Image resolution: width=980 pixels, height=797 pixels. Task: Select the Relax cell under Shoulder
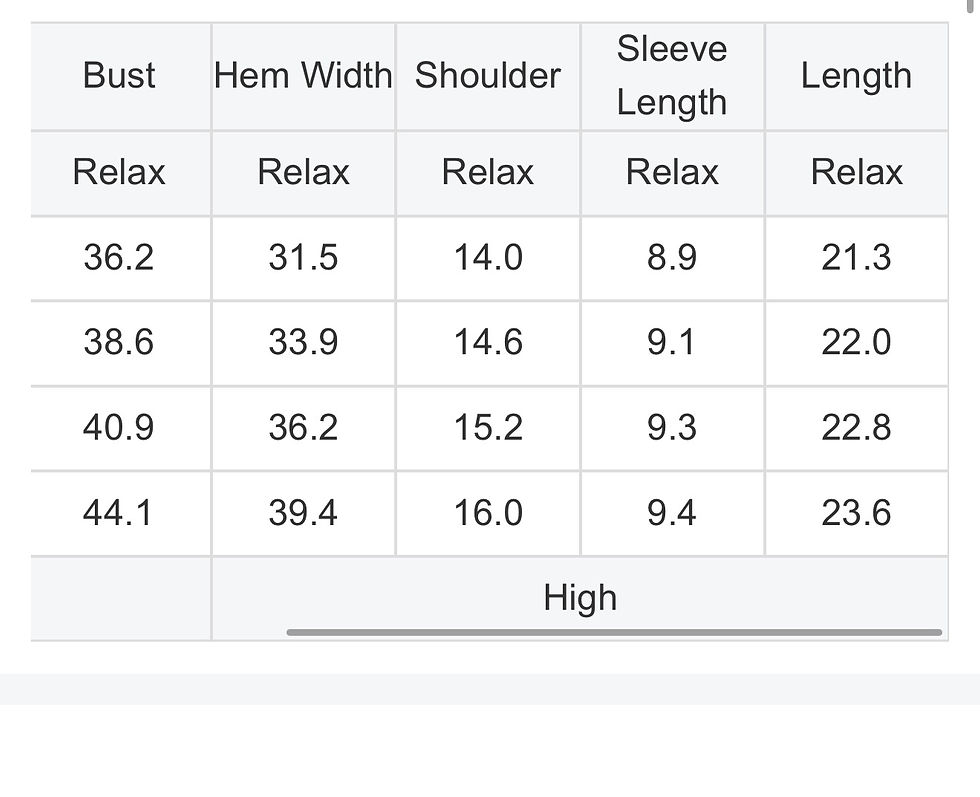[488, 172]
